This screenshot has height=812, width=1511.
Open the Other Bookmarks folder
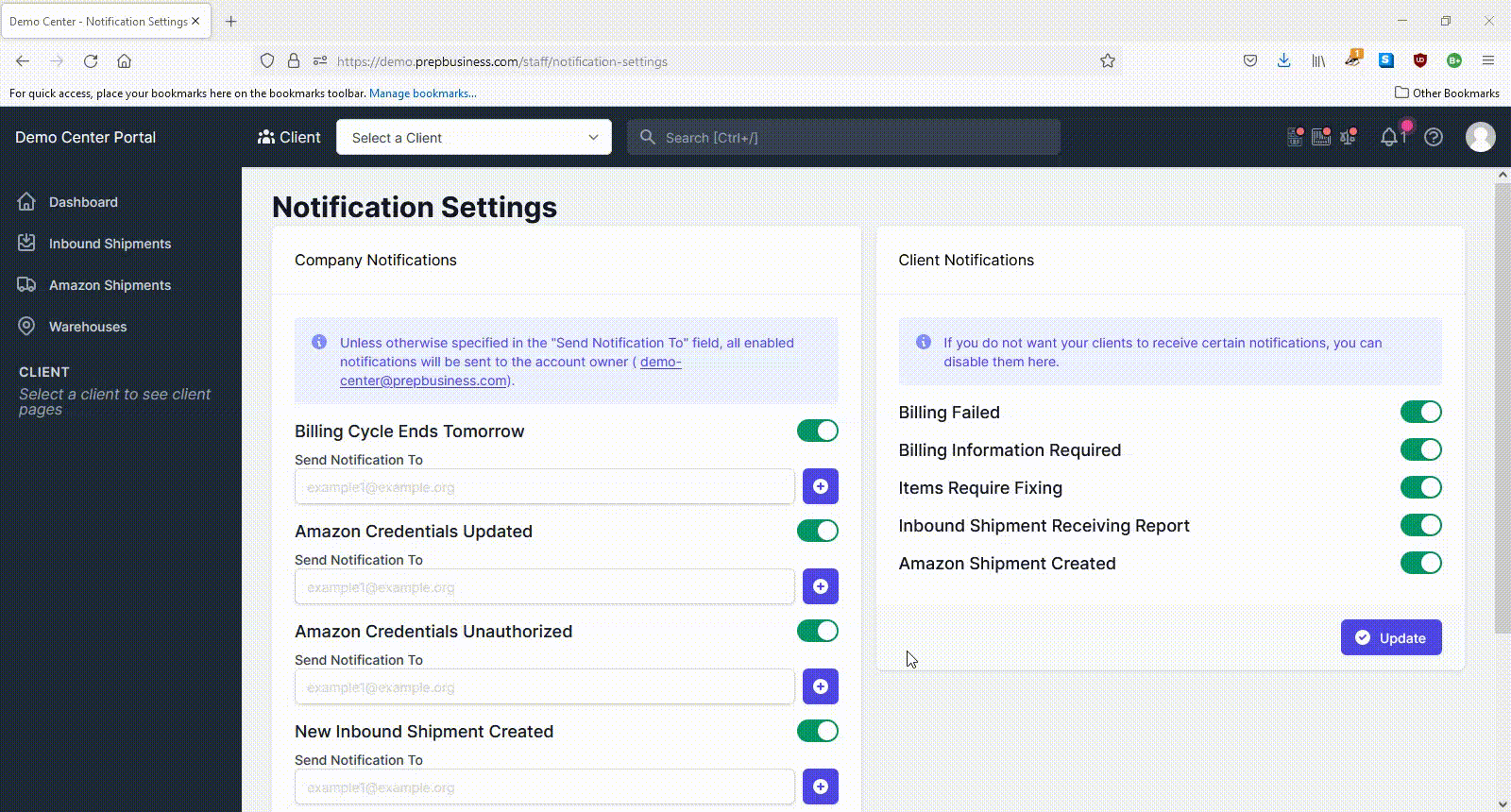point(1447,93)
